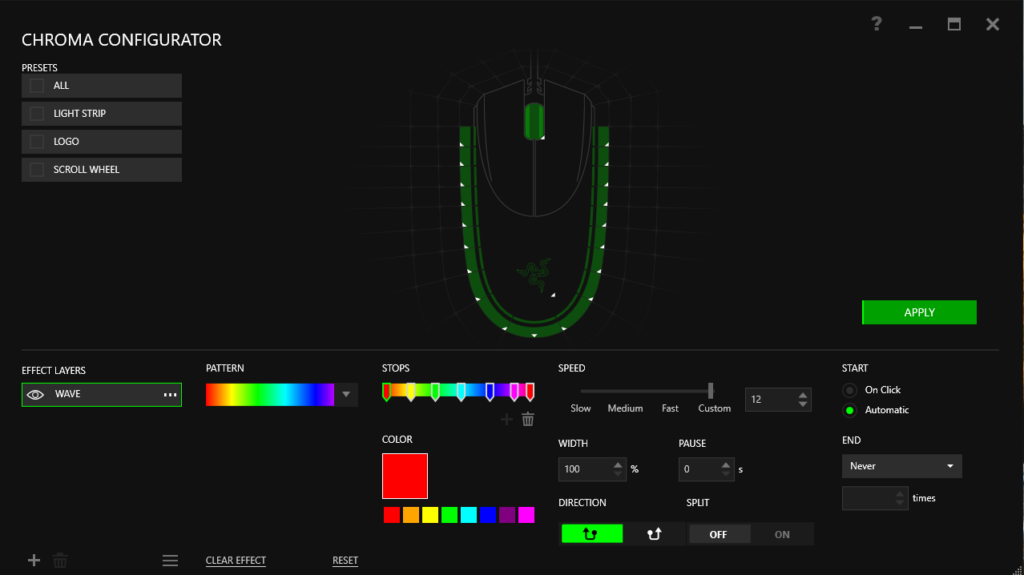Viewport: 1024px width, 575px height.
Task: Select the Automatic start option
Action: point(850,410)
